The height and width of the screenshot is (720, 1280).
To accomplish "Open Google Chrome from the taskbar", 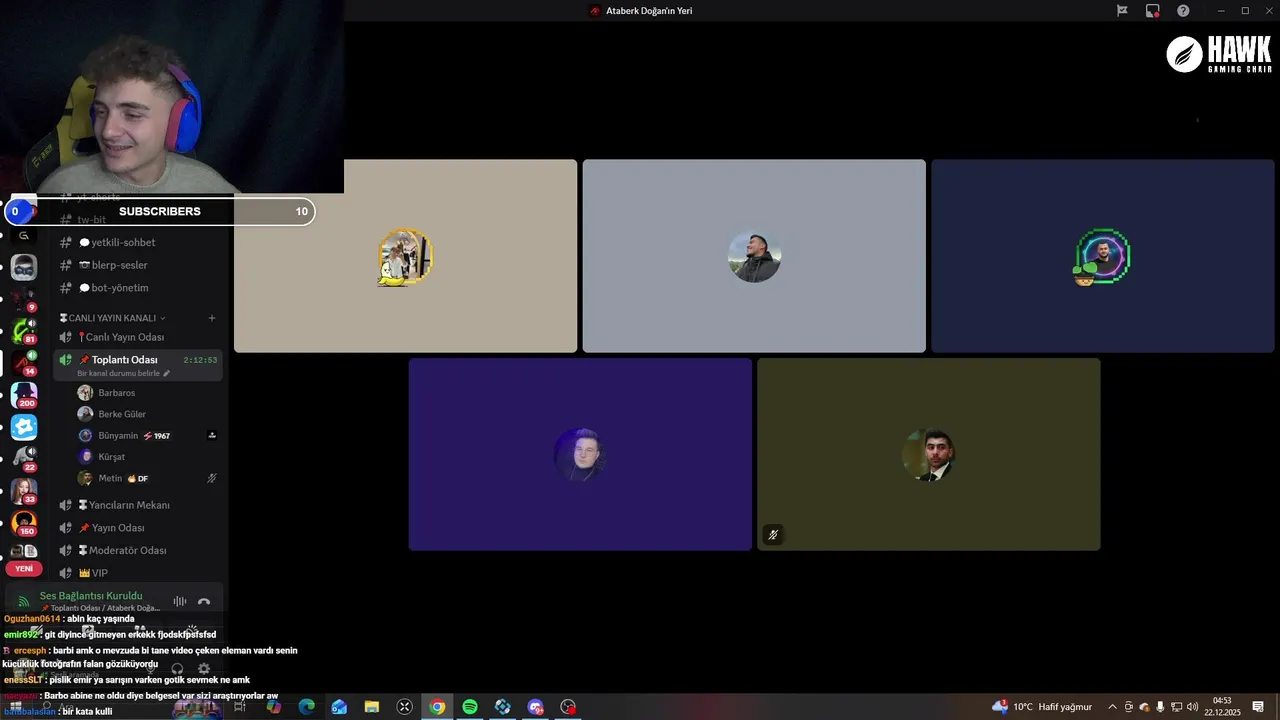I will coord(437,707).
